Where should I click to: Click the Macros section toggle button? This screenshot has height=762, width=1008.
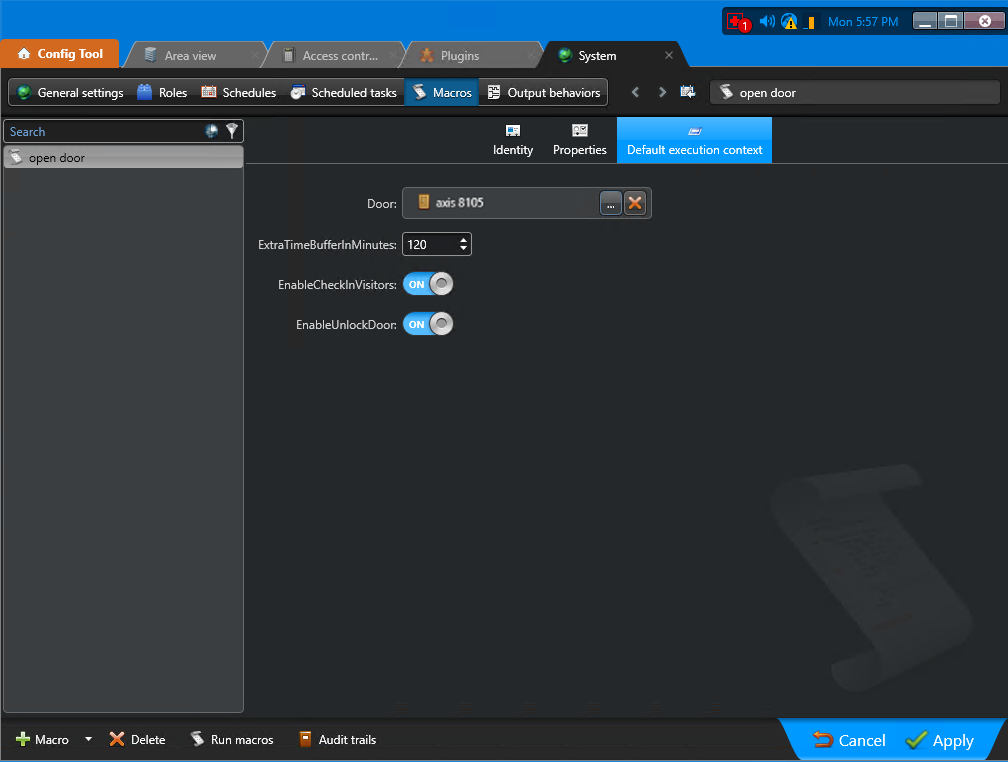(441, 92)
